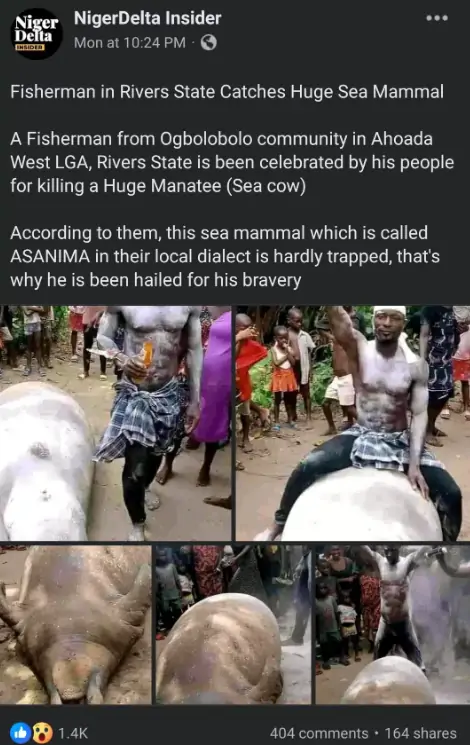
Task: Click the NigerDelta Insider profile picture
Action: tap(37, 33)
